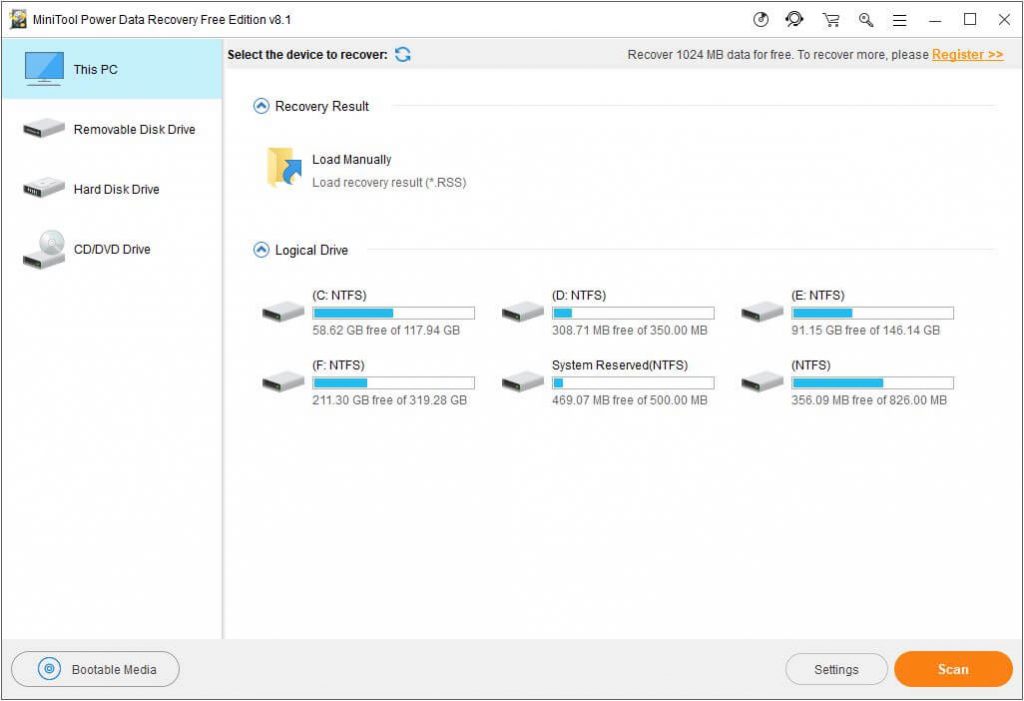Click 'Select the device to recover:' text

tap(308, 55)
